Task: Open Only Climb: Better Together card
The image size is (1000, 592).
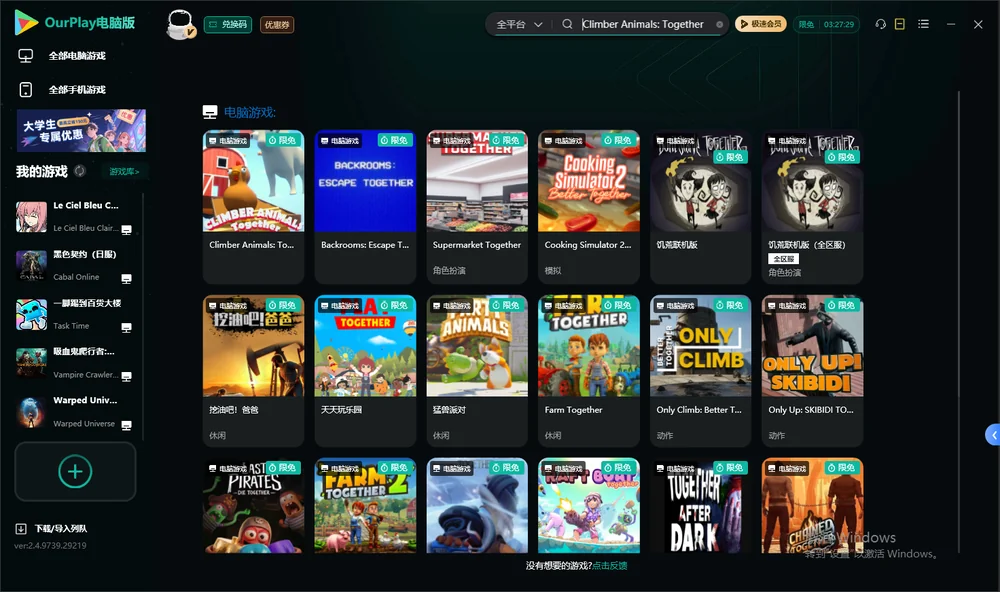Action: pyautogui.click(x=700, y=371)
